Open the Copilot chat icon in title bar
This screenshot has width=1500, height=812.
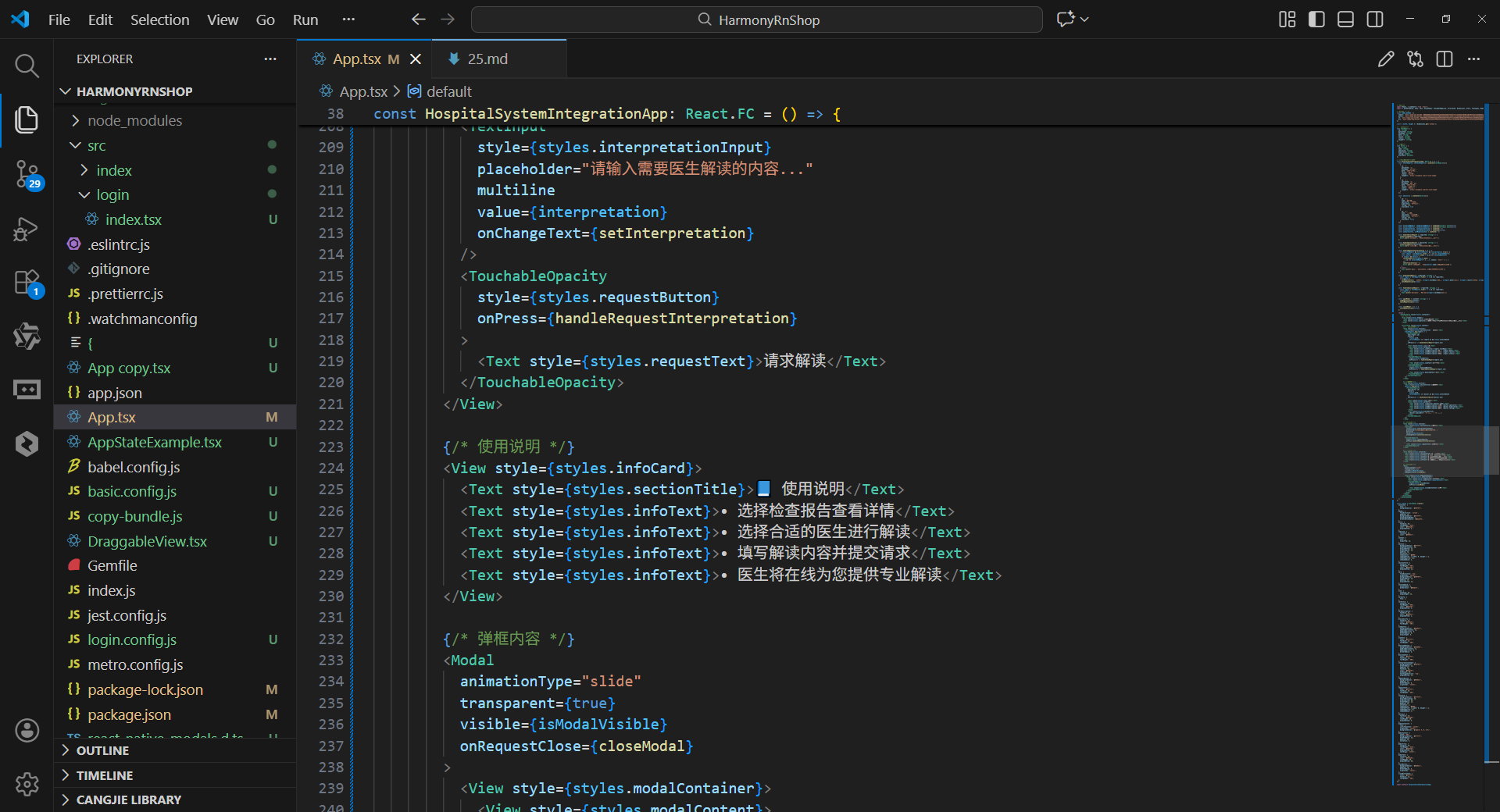click(x=1066, y=20)
